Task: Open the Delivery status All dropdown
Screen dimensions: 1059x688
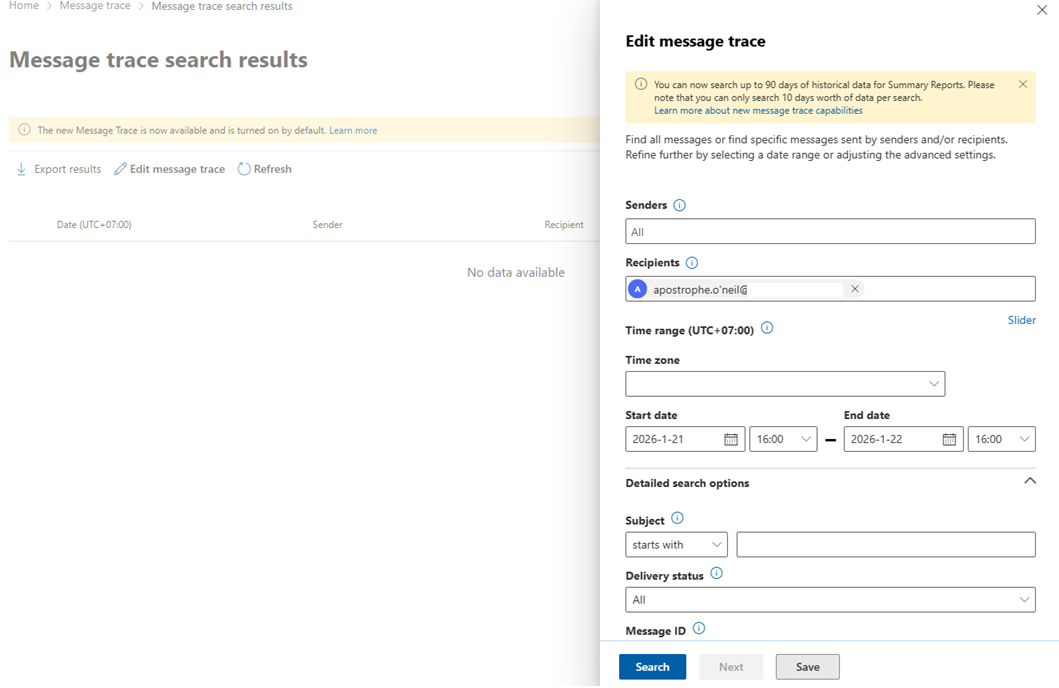Action: (830, 600)
